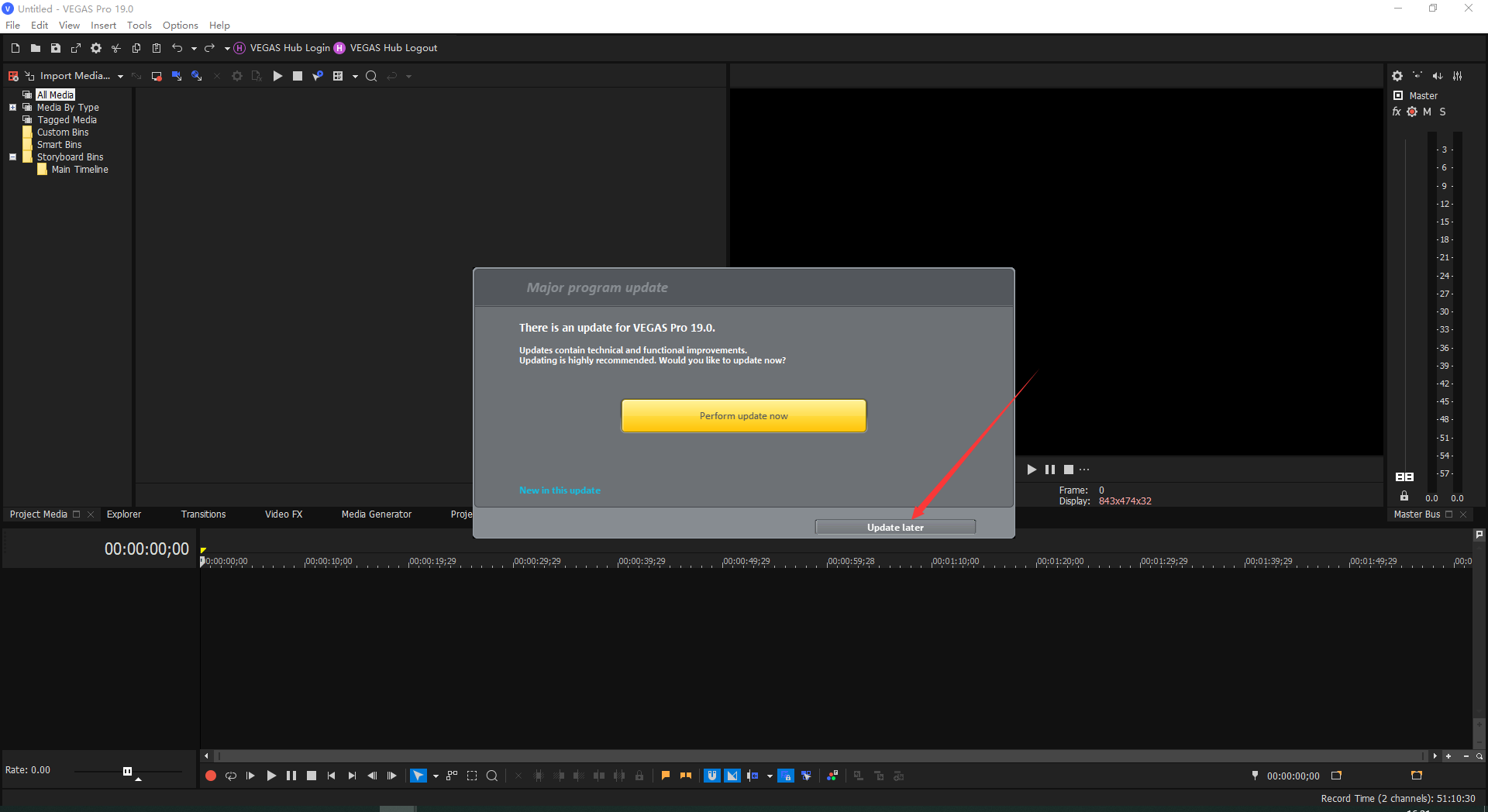The height and width of the screenshot is (812, 1488).
Task: Click Perform update now button
Action: (744, 416)
